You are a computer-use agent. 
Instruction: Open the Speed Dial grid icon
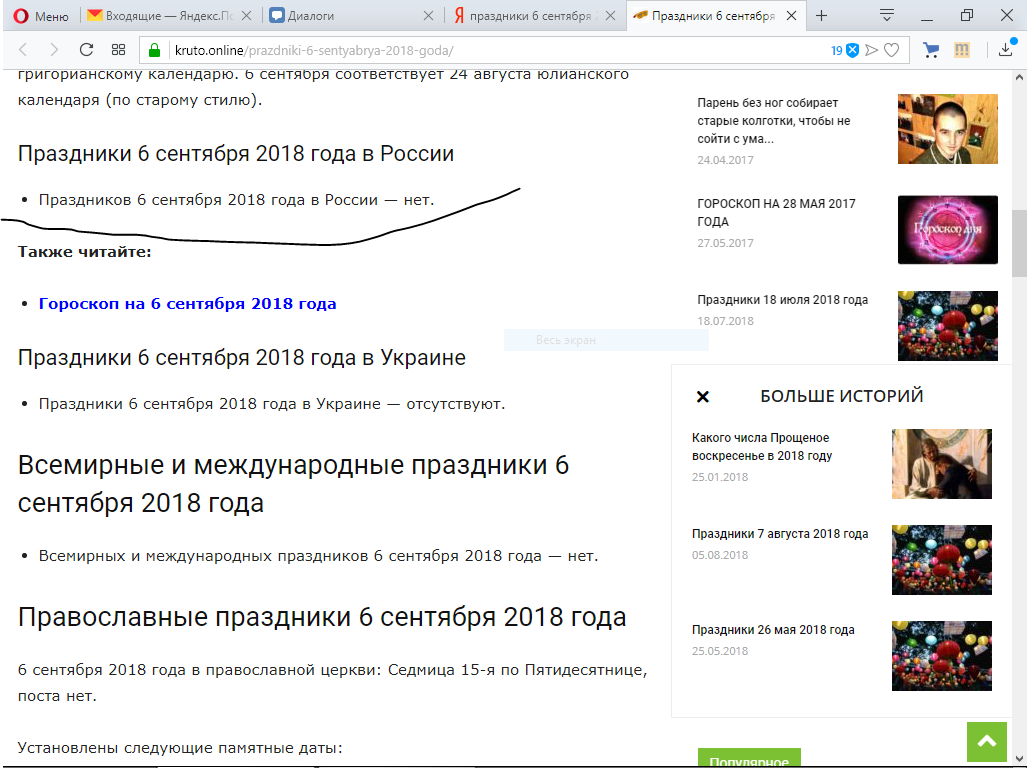(x=118, y=50)
